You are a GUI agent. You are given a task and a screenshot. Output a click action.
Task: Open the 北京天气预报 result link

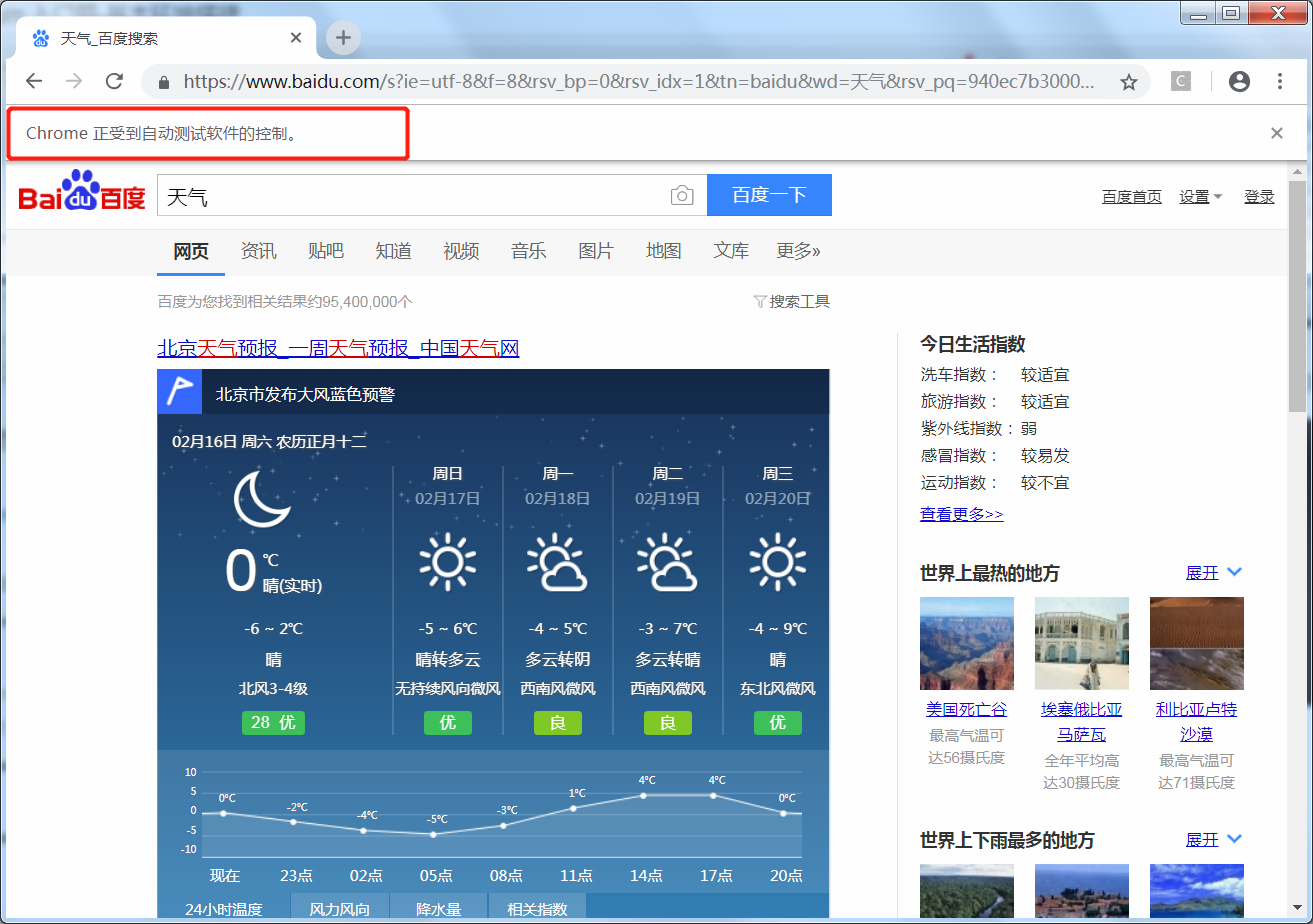point(338,348)
